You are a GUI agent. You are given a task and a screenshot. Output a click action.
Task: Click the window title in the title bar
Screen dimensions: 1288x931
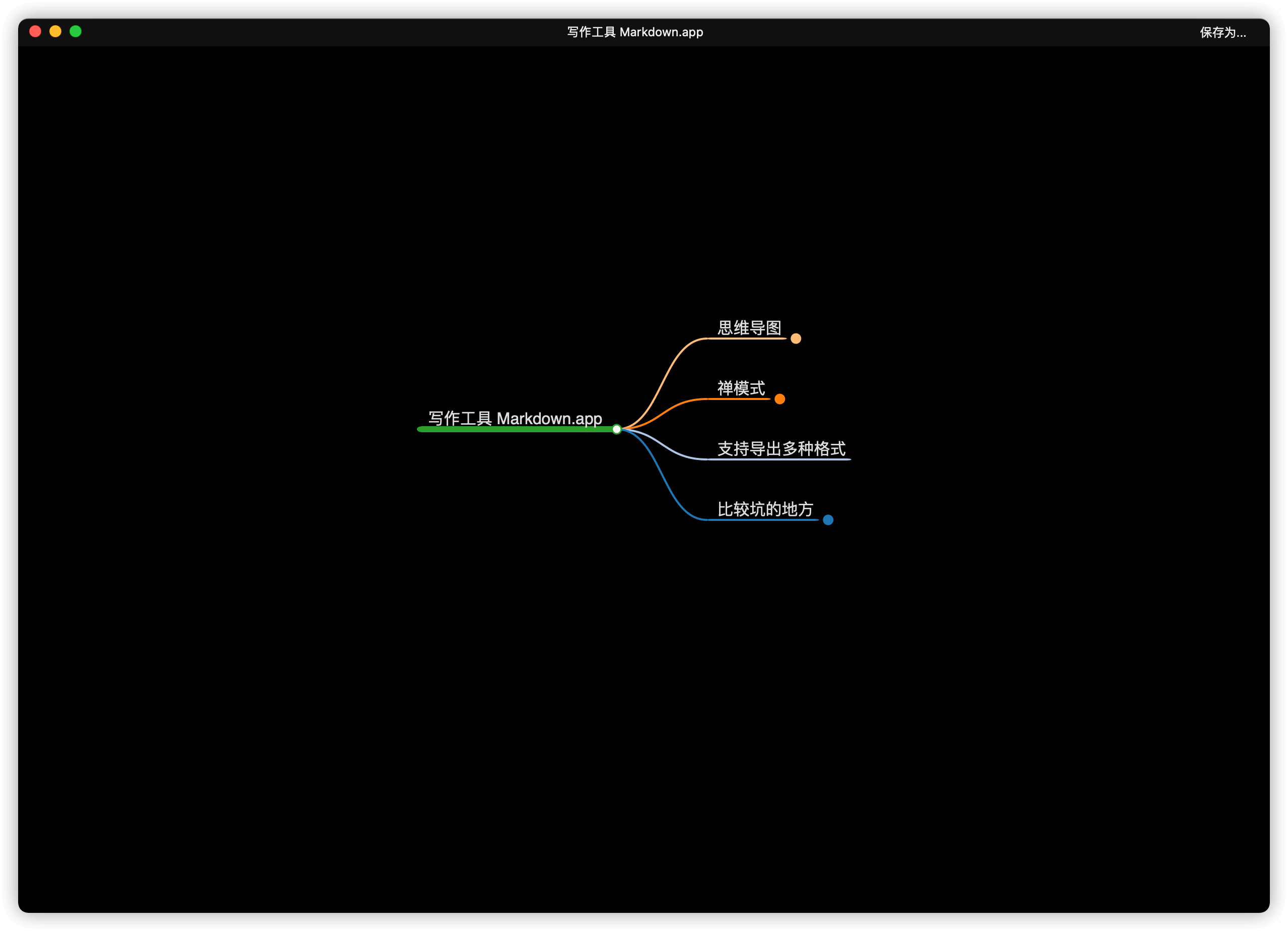tap(635, 32)
